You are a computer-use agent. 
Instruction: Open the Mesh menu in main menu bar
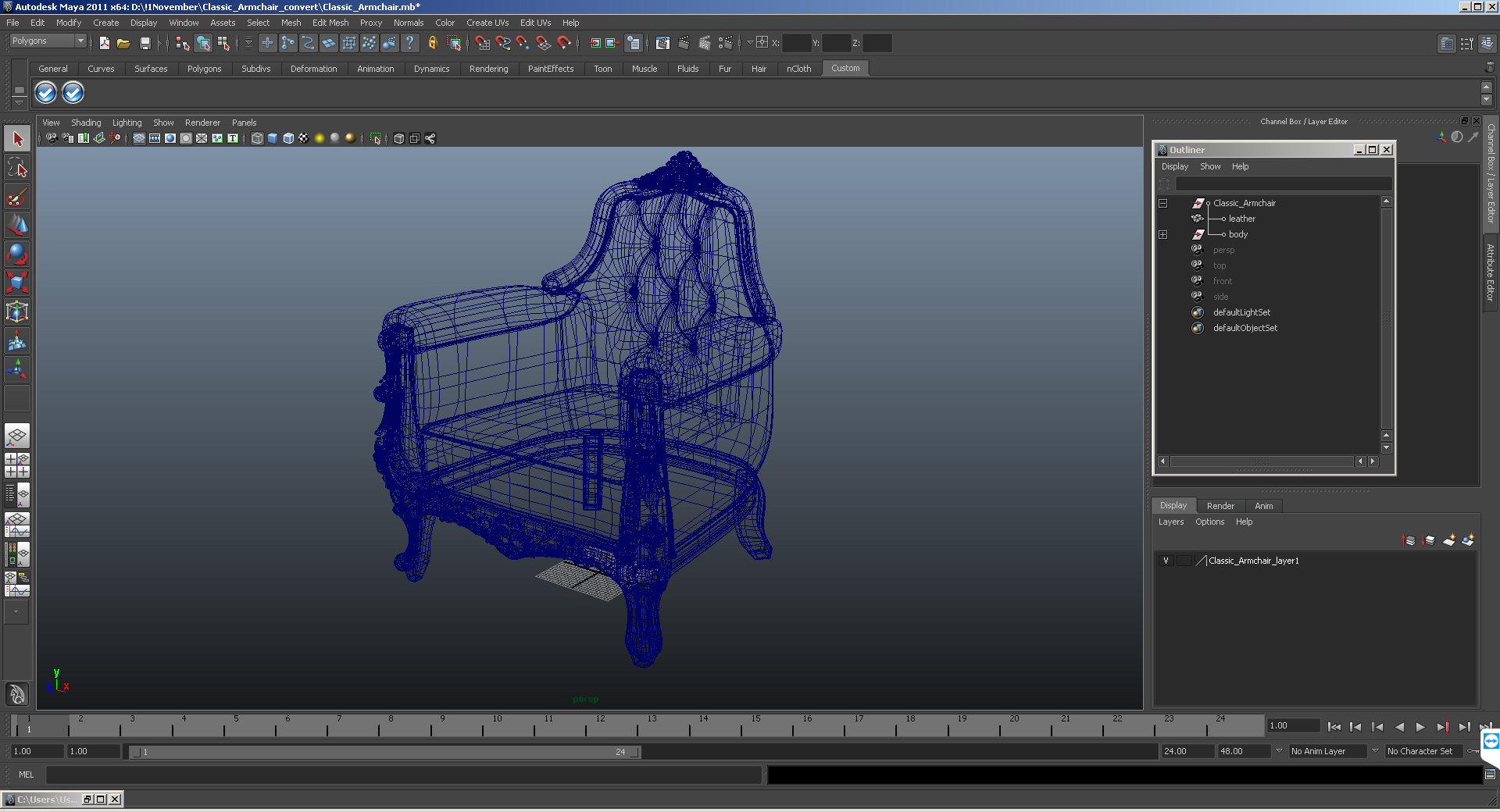pyautogui.click(x=291, y=23)
